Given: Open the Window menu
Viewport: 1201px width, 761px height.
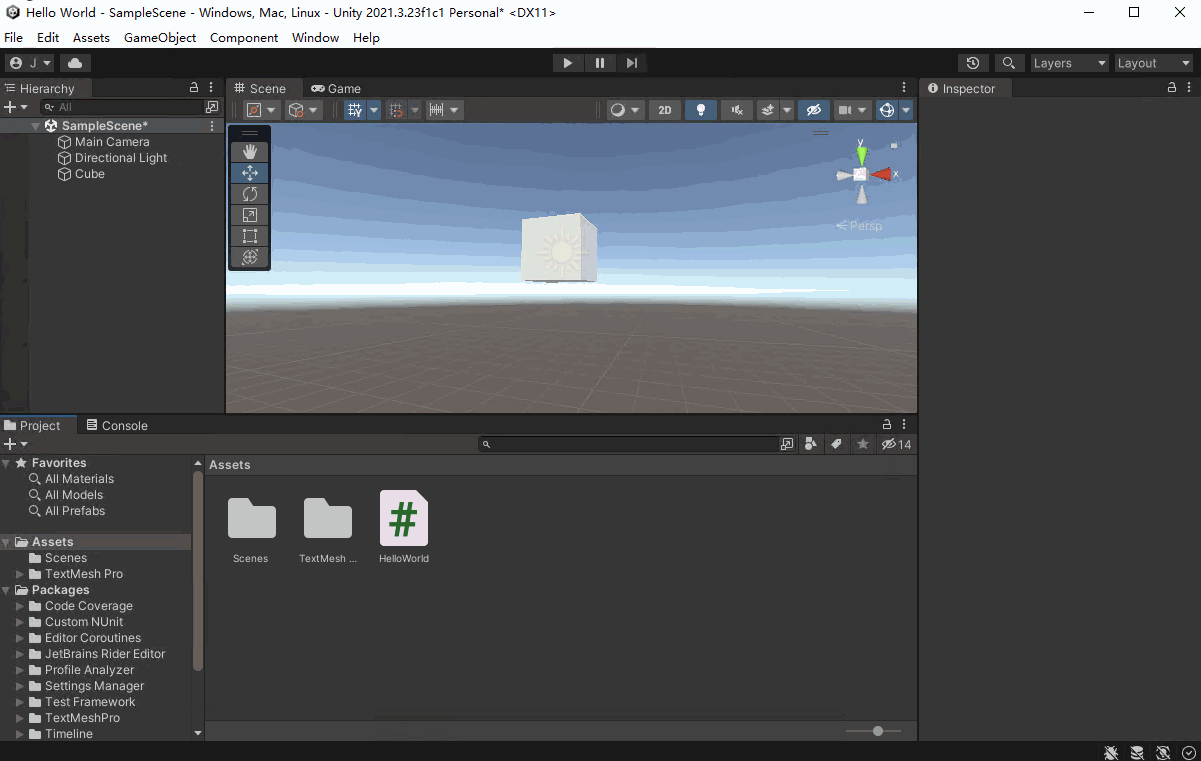Looking at the screenshot, I should coord(315,37).
